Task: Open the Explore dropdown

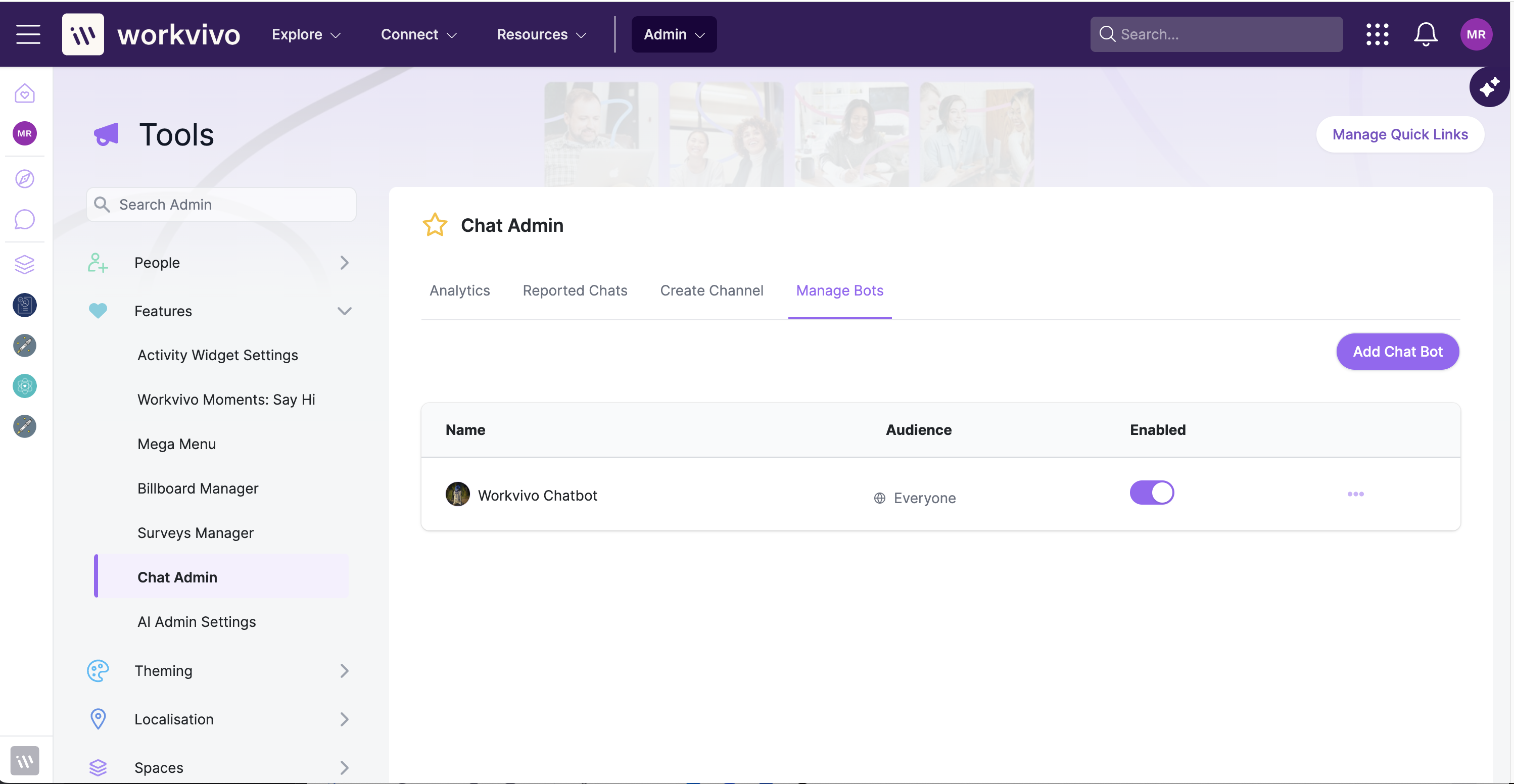Action: (x=306, y=34)
